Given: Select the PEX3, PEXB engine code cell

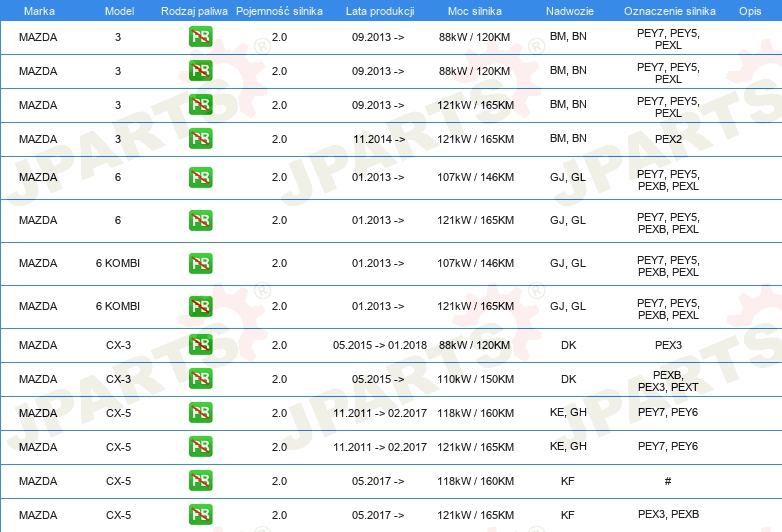Looking at the screenshot, I should tap(668, 514).
